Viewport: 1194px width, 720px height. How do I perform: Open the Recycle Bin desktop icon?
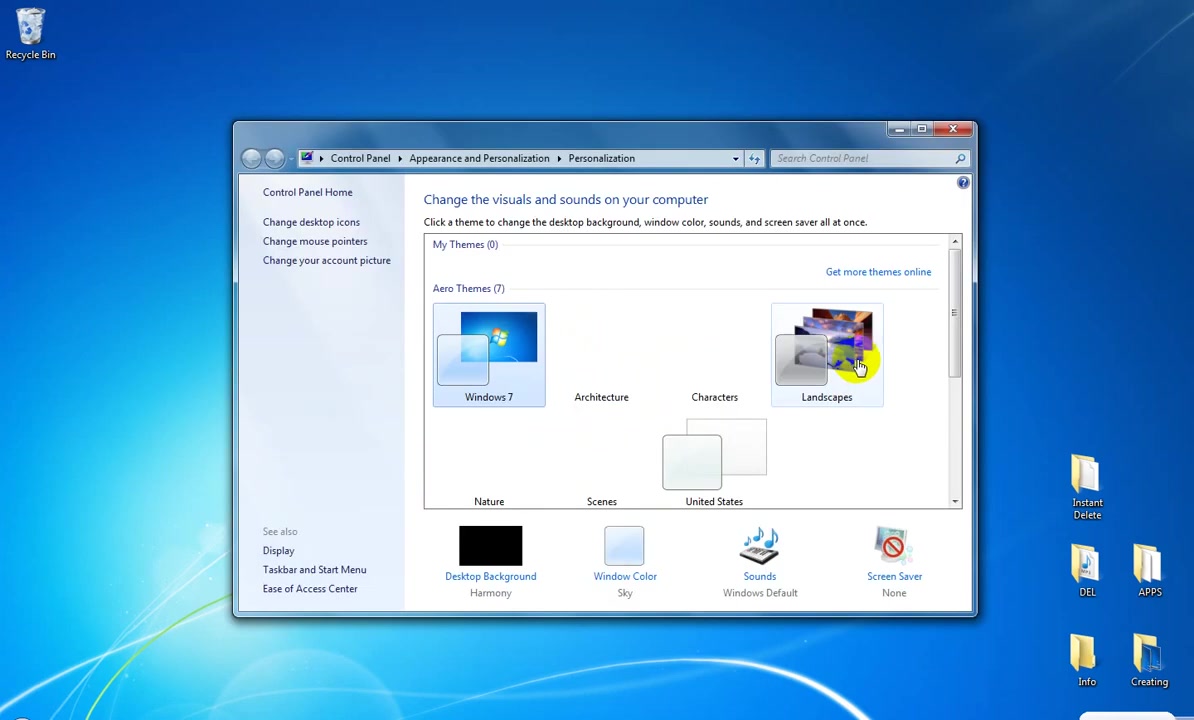tap(30, 33)
